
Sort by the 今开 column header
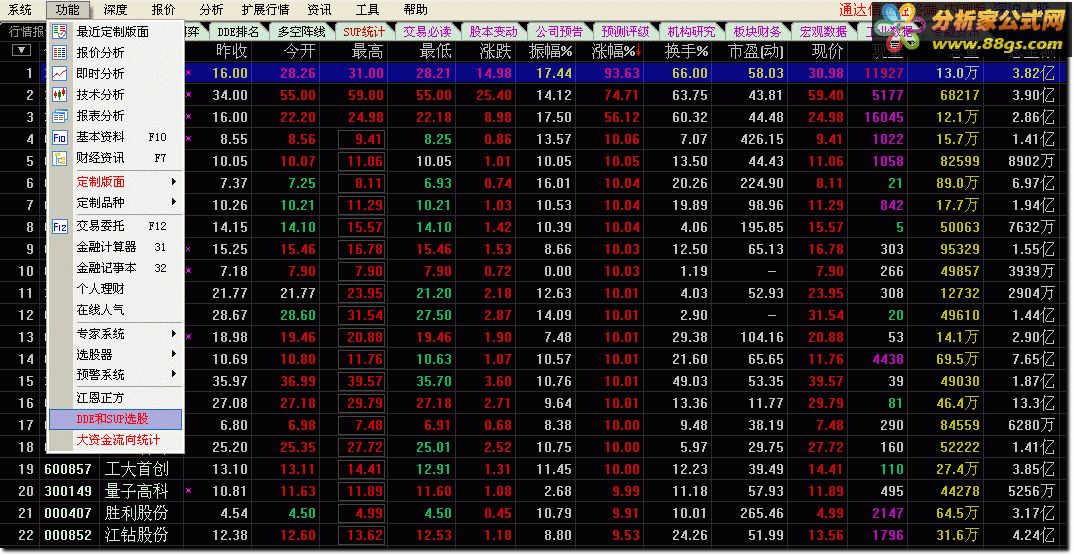click(x=299, y=51)
